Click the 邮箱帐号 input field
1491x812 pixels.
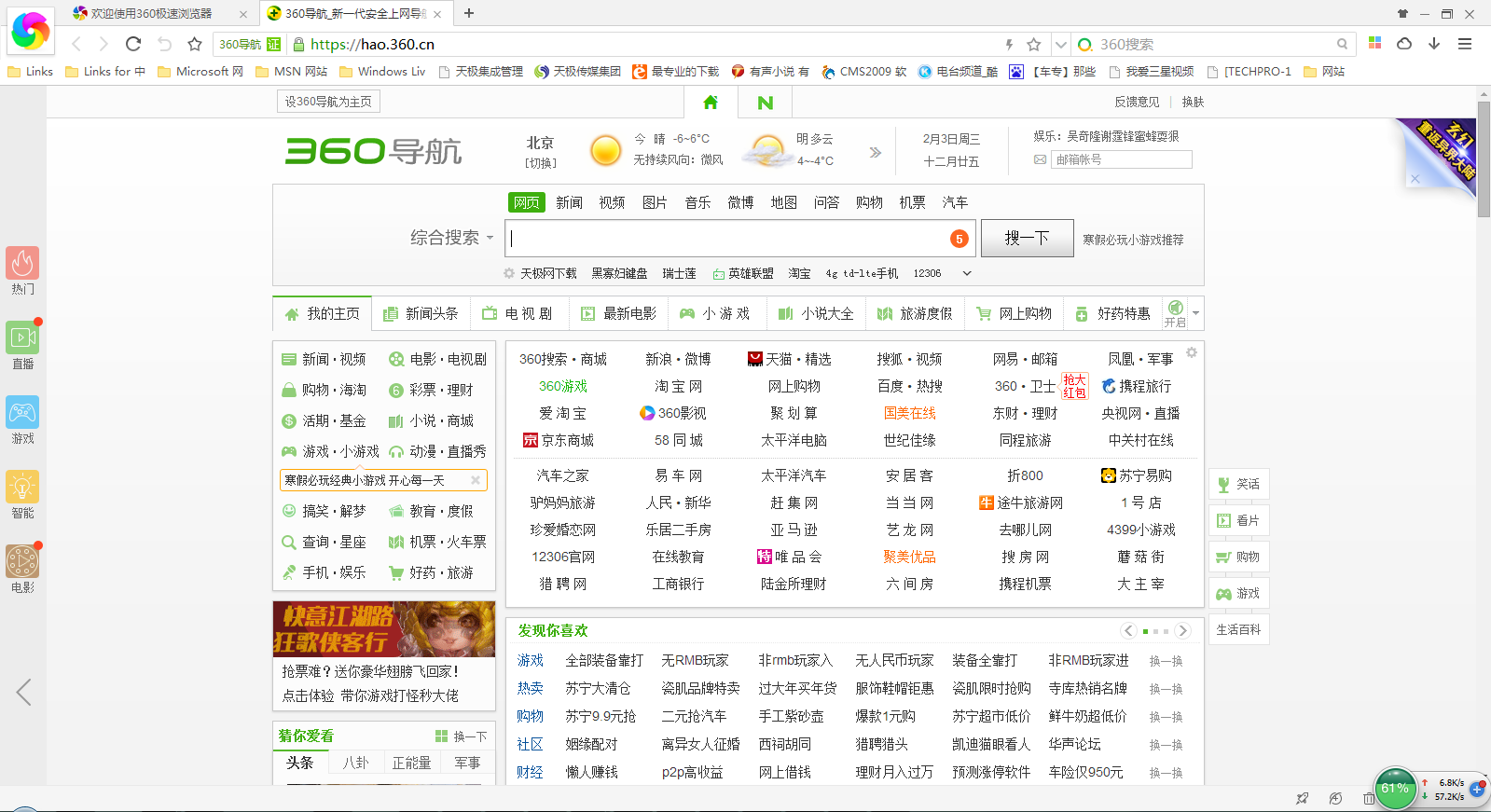tap(1122, 159)
